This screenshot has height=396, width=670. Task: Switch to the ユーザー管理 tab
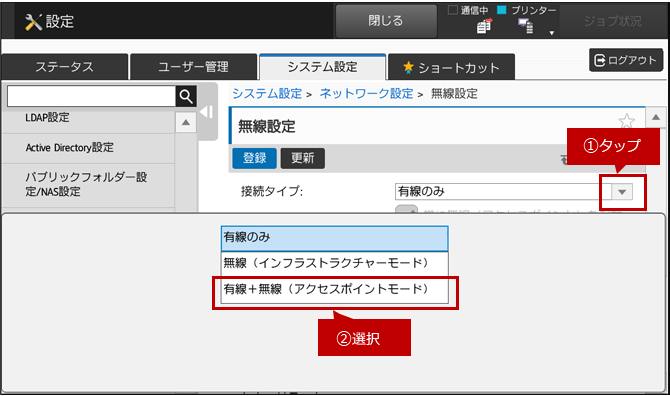(x=194, y=67)
